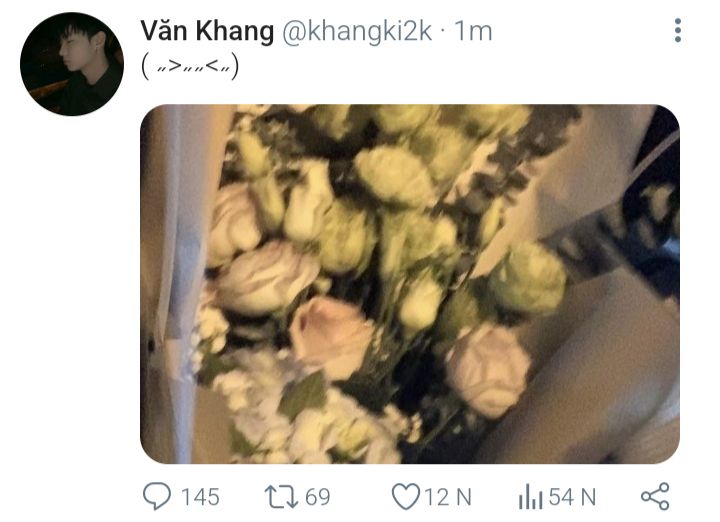Open the blurry flower bouquet photo
The image size is (720, 522).
coord(410,284)
